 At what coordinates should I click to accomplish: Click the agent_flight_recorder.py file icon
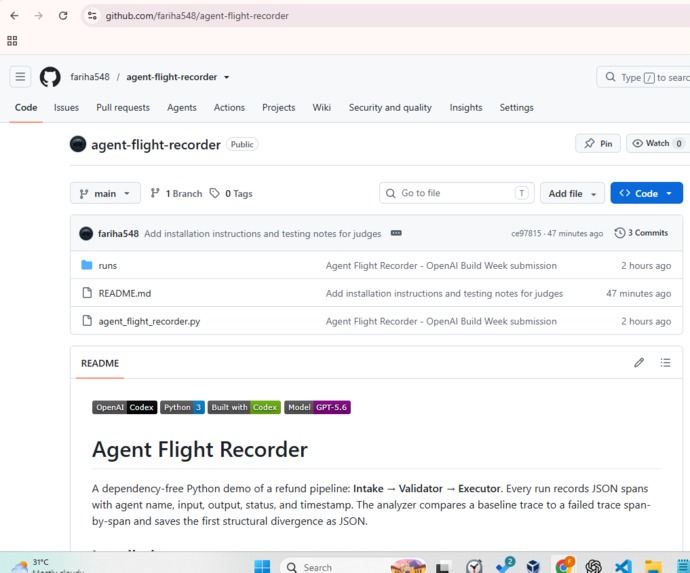(87, 321)
